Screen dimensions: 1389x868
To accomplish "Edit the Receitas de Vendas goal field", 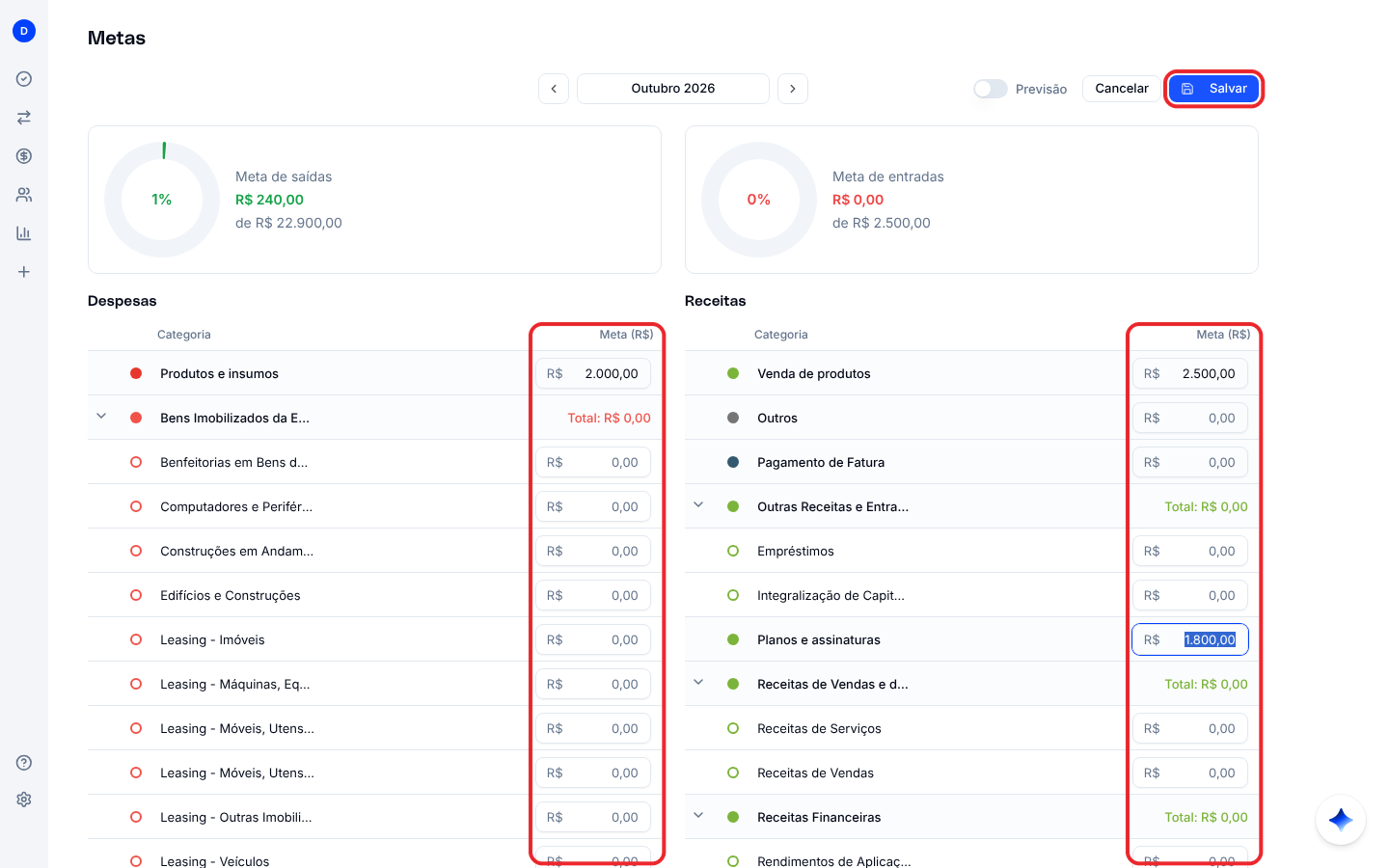I will tap(1190, 773).
